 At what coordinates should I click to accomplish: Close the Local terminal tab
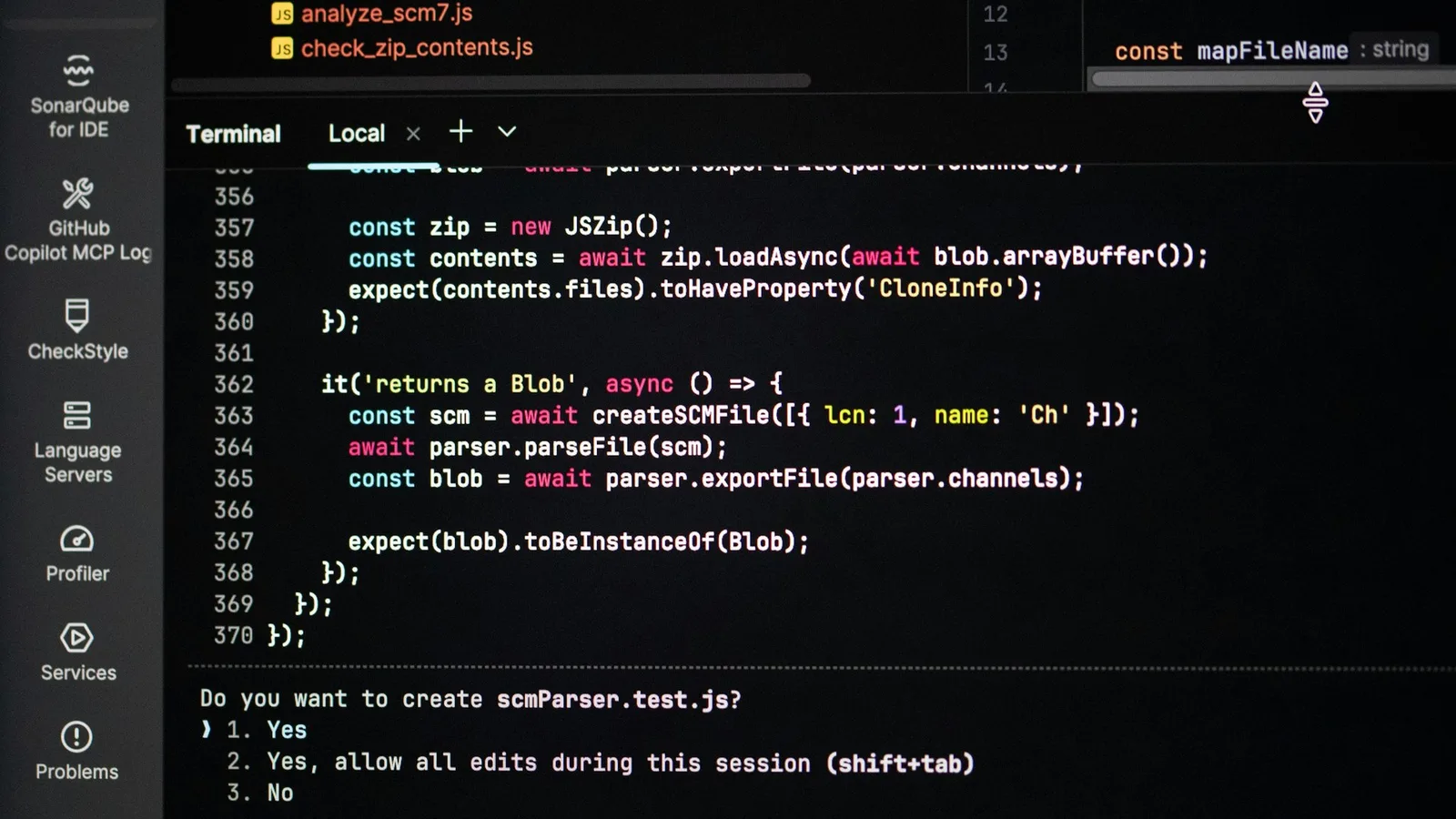coord(413,135)
